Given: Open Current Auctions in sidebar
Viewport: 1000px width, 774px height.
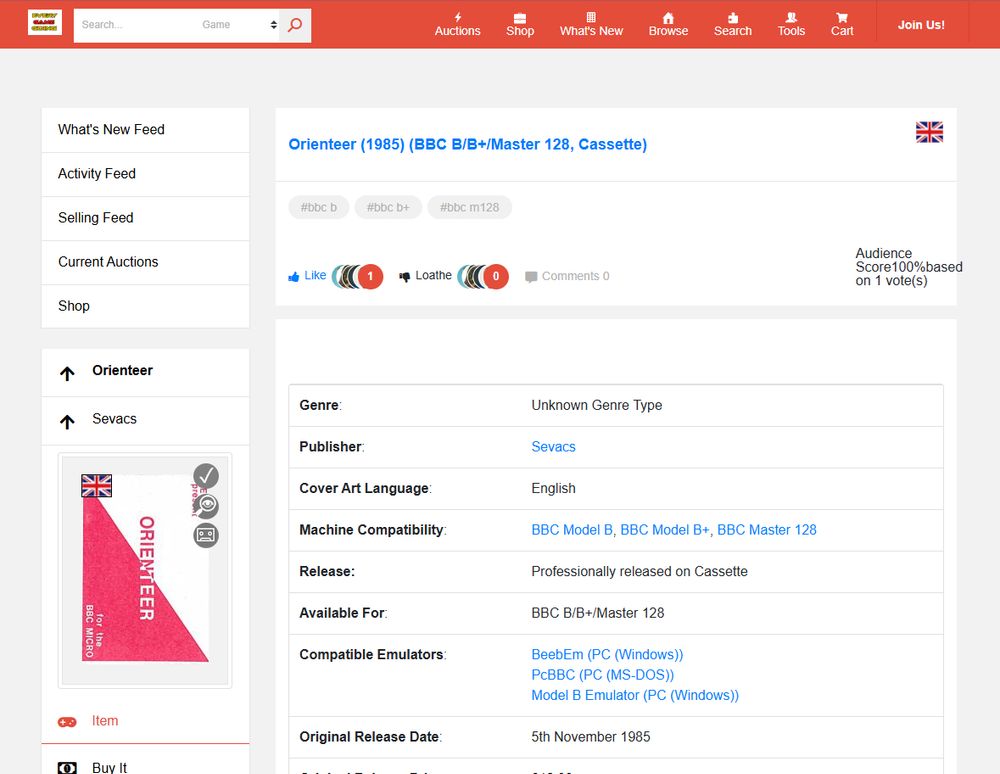Looking at the screenshot, I should point(145,261).
